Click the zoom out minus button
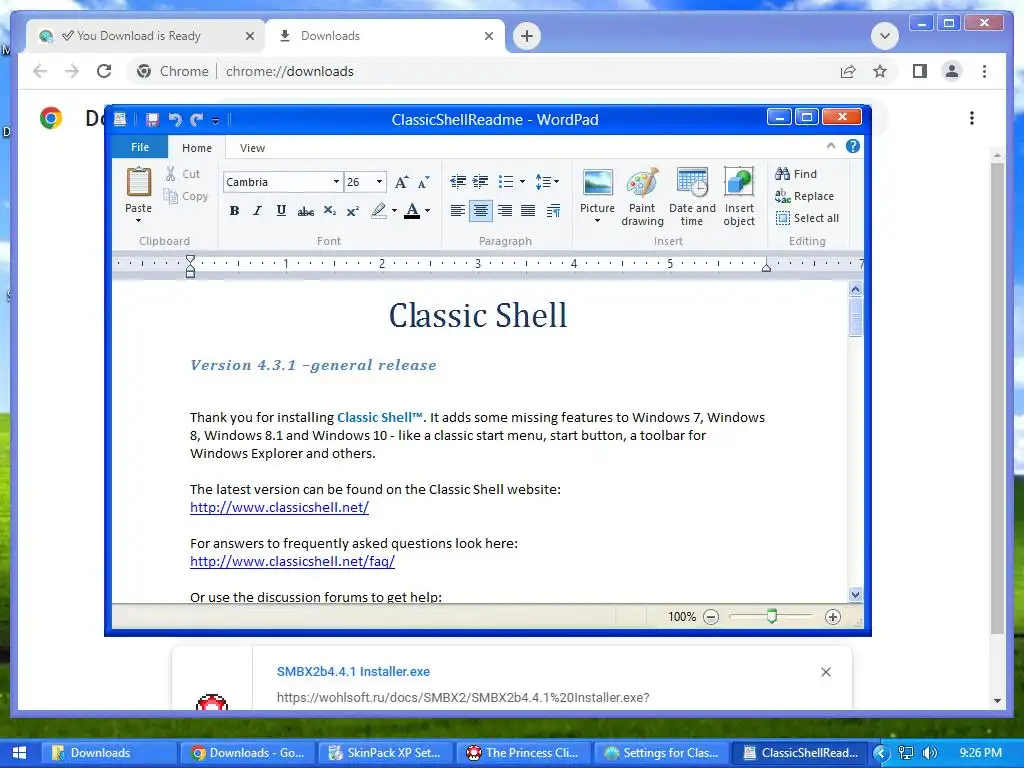The height and width of the screenshot is (768, 1024). [711, 617]
